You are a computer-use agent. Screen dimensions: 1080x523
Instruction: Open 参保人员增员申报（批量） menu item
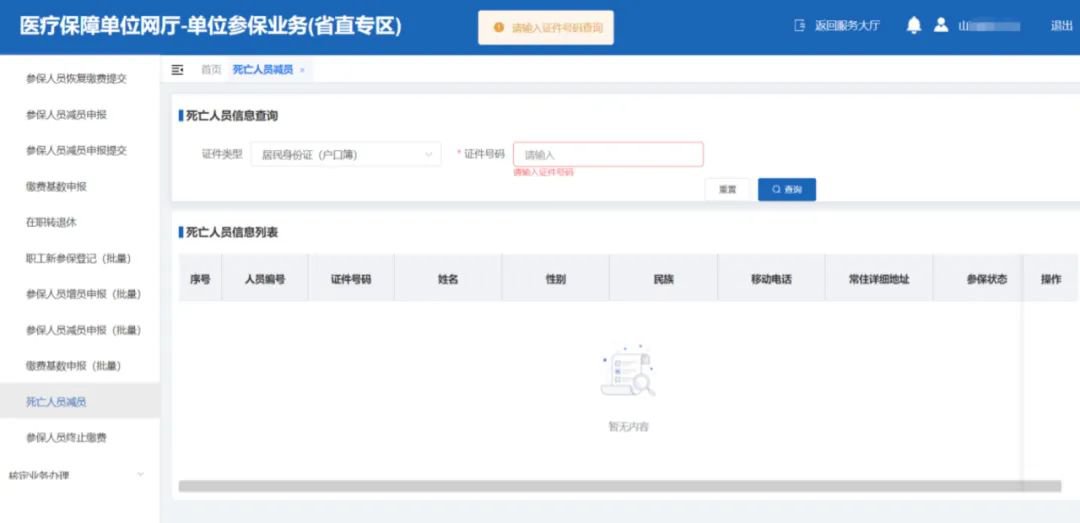pyautogui.click(x=83, y=294)
